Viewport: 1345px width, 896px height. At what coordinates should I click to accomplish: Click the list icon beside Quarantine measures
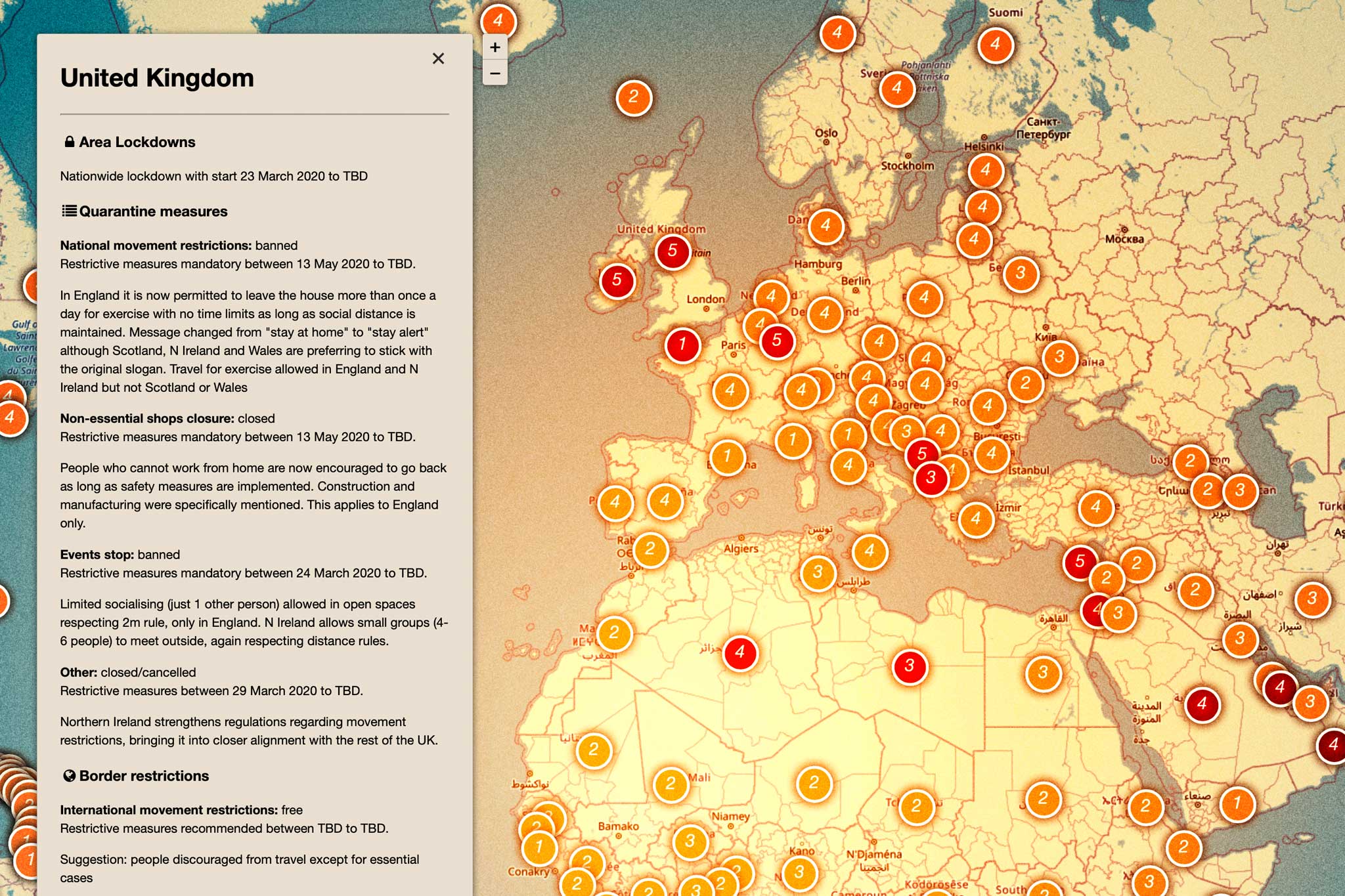[x=69, y=211]
